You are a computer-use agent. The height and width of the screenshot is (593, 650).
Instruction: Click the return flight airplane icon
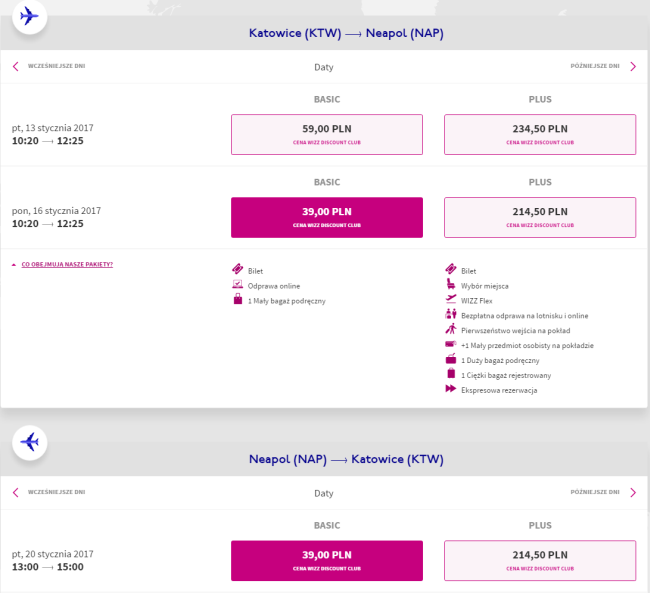[30, 441]
